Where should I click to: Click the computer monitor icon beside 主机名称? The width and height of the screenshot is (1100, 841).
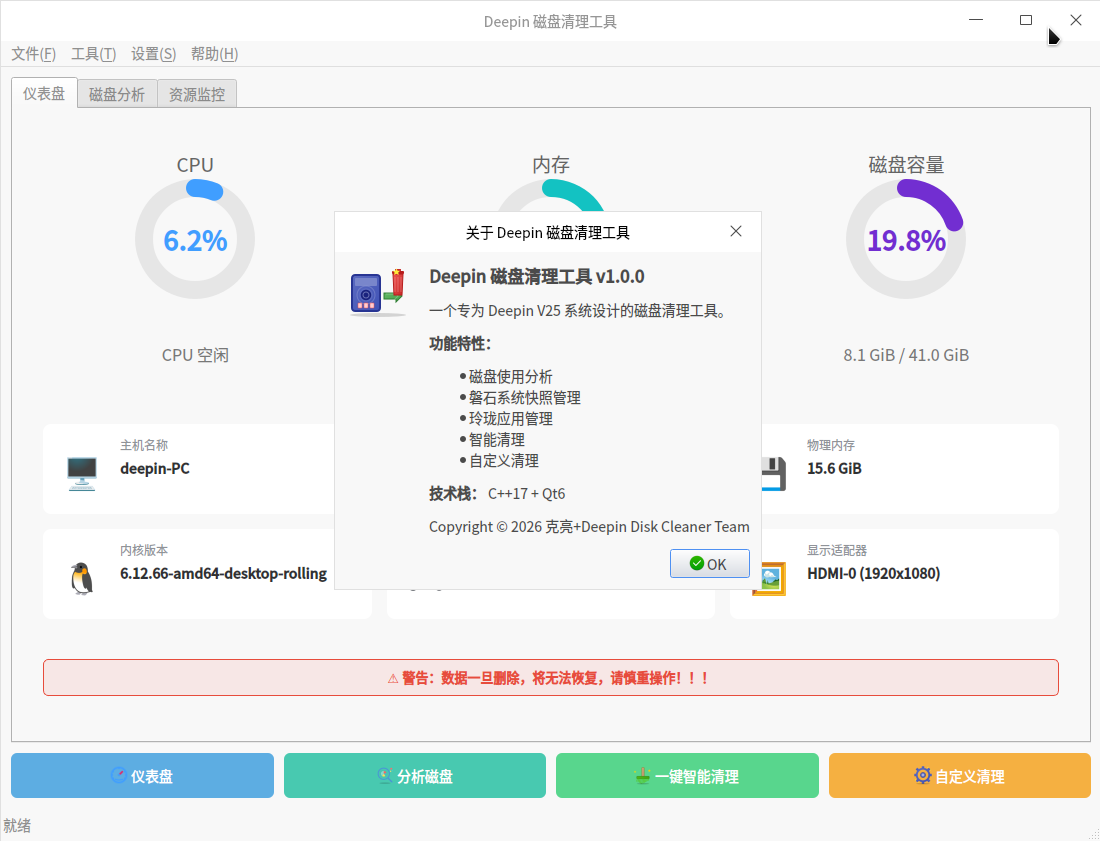coord(82,473)
